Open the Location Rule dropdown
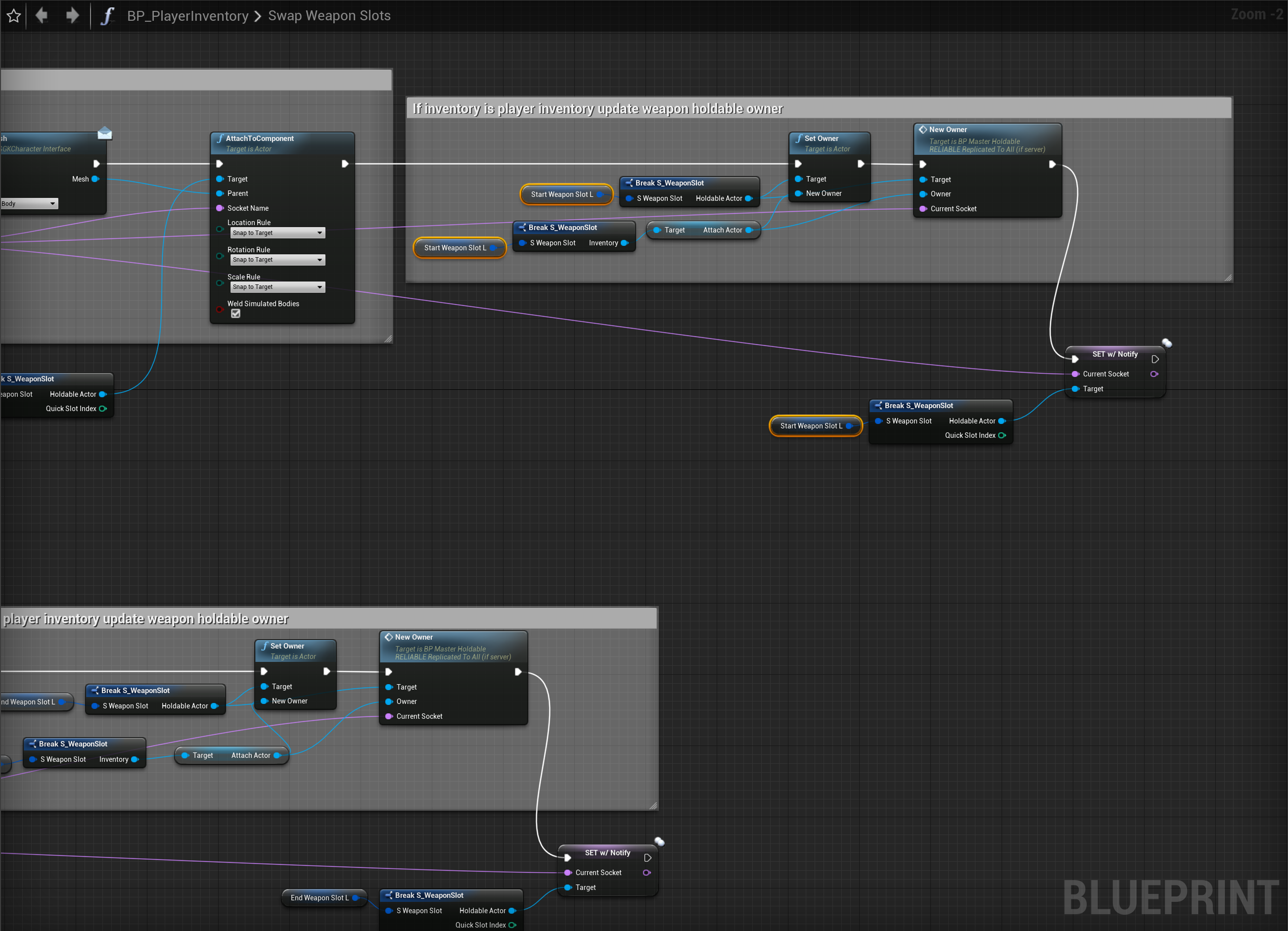Image resolution: width=1288 pixels, height=931 pixels. coord(277,233)
